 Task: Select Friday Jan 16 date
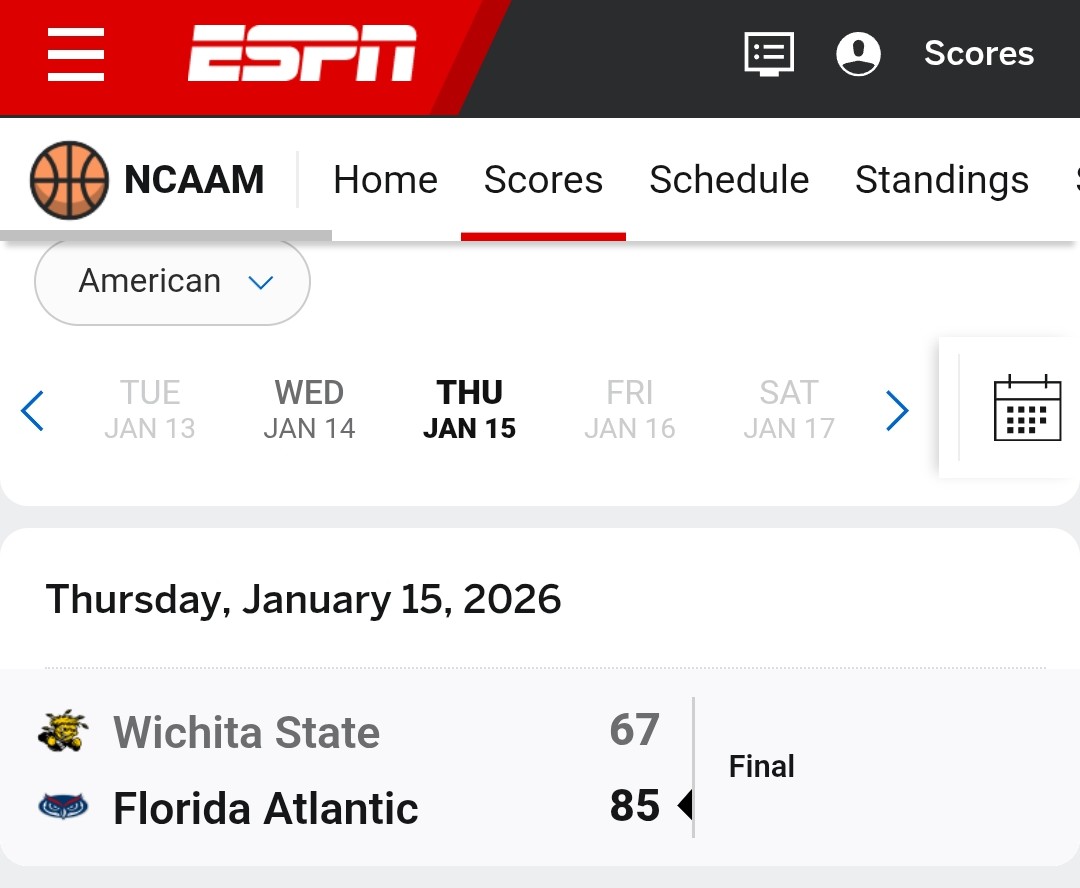click(629, 409)
